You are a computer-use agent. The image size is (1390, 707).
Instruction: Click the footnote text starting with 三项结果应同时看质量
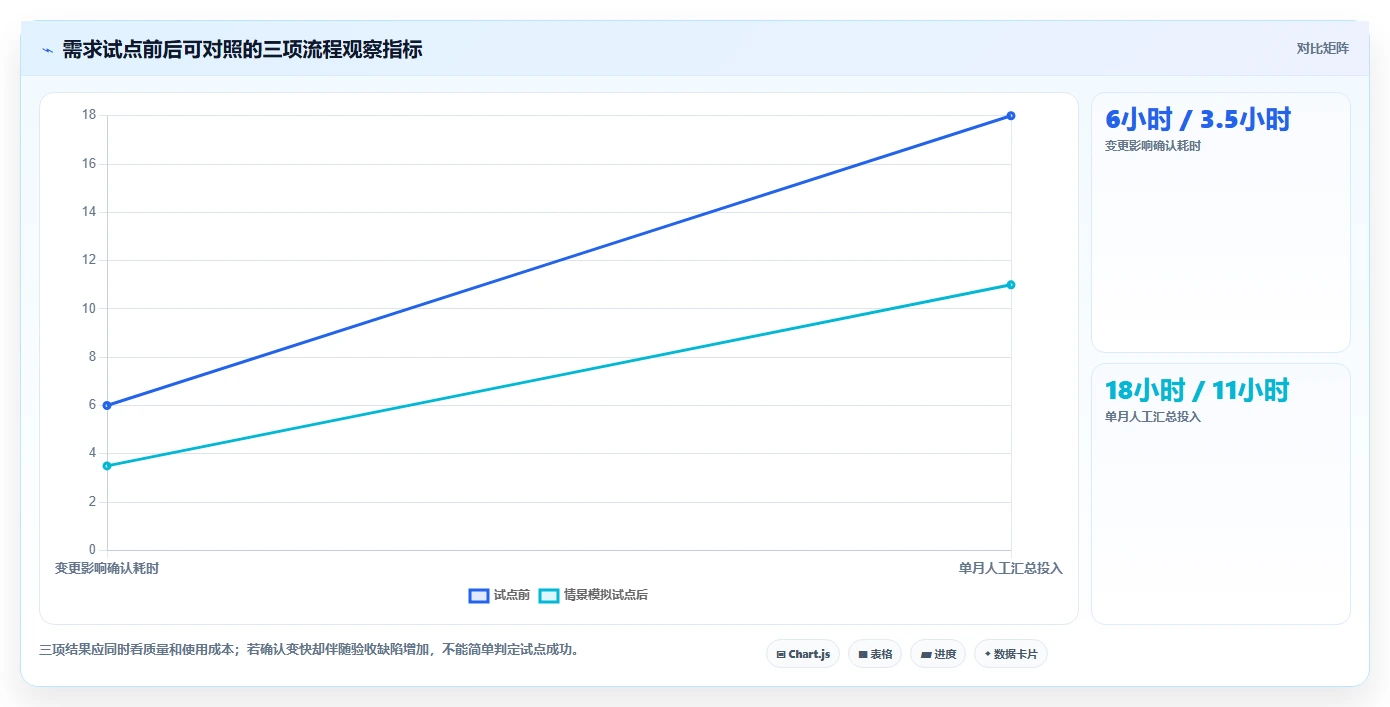click(309, 650)
